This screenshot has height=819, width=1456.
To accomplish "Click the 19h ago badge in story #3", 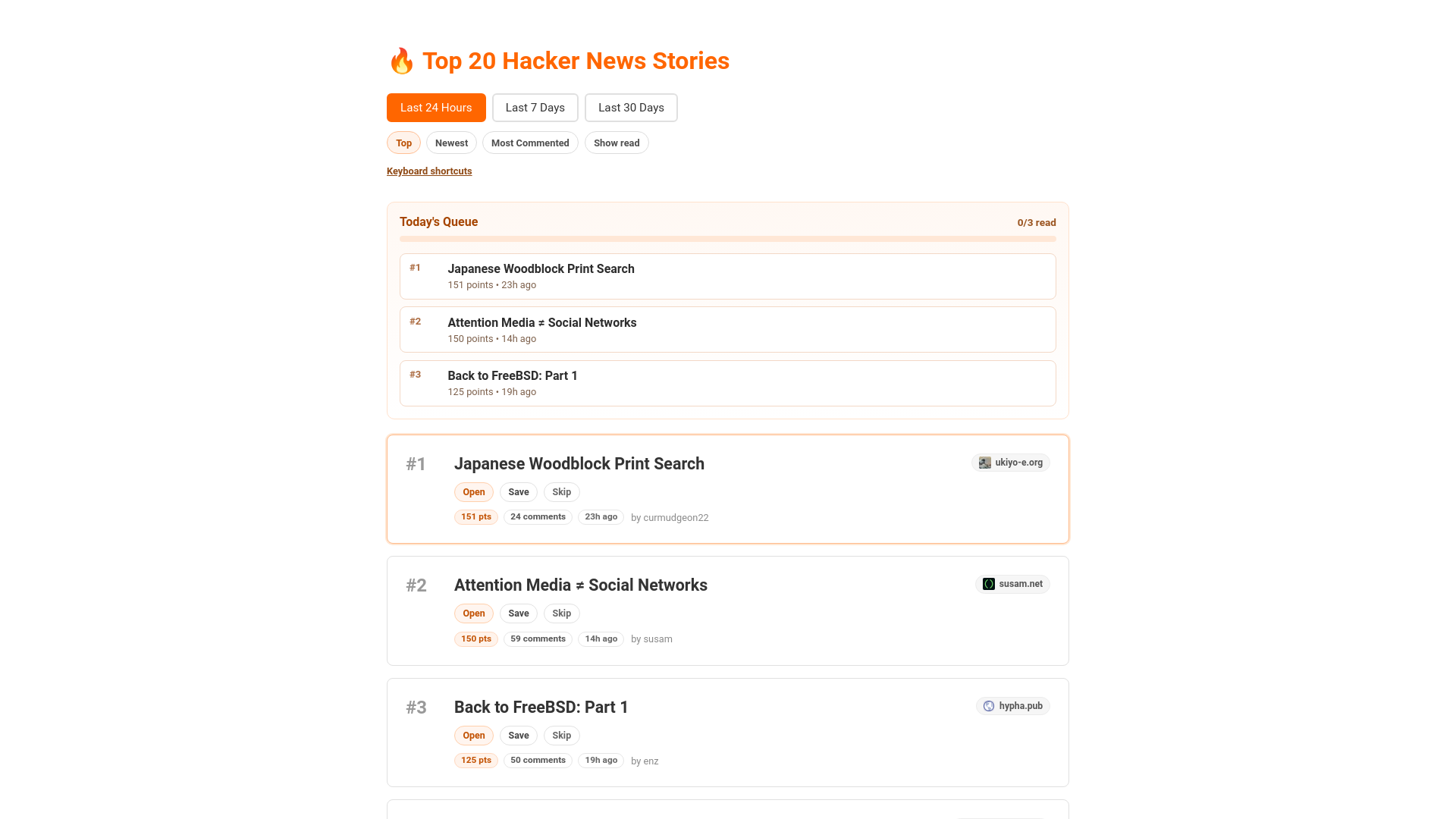I will (x=601, y=761).
